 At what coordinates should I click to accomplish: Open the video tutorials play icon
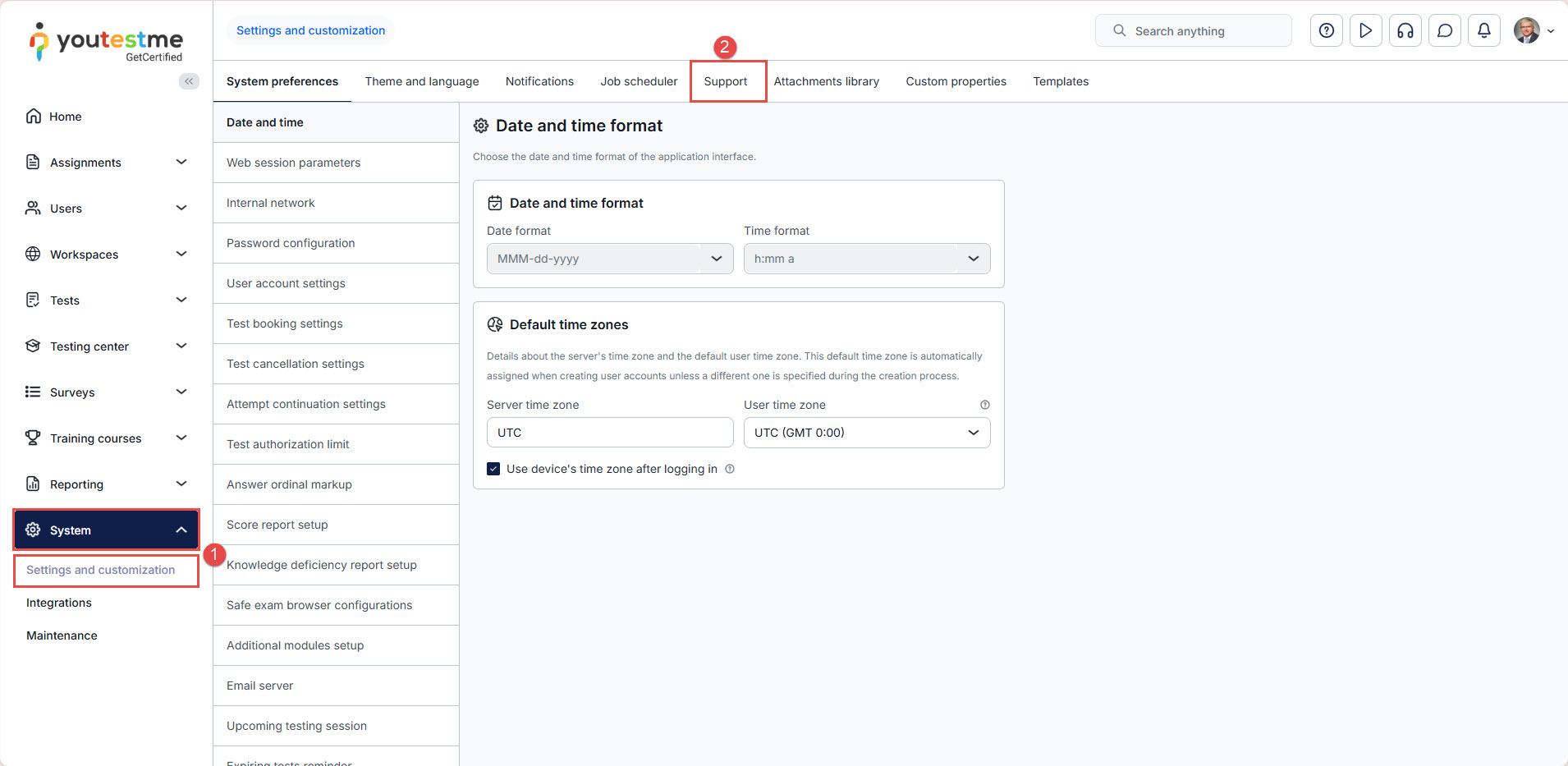(1365, 31)
